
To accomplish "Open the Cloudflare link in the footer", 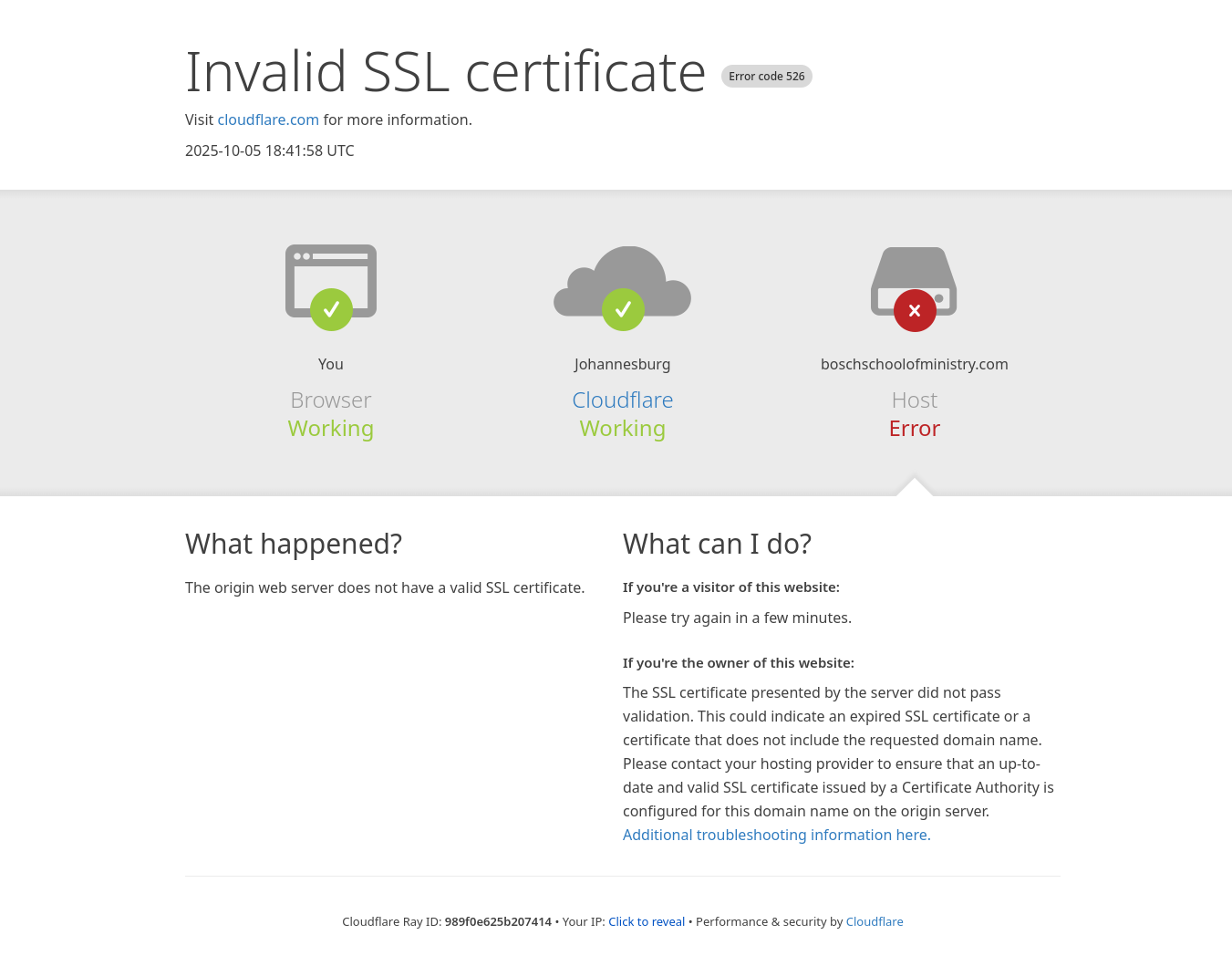I will (874, 921).
